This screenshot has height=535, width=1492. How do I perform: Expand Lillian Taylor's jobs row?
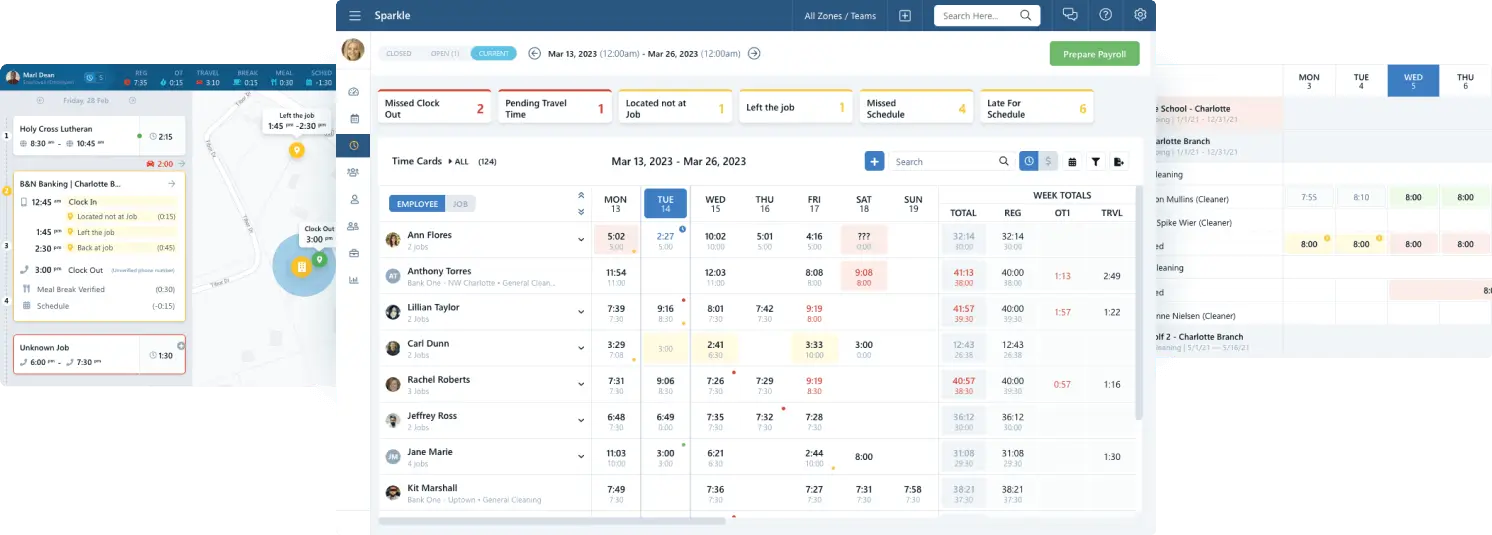[x=580, y=312]
